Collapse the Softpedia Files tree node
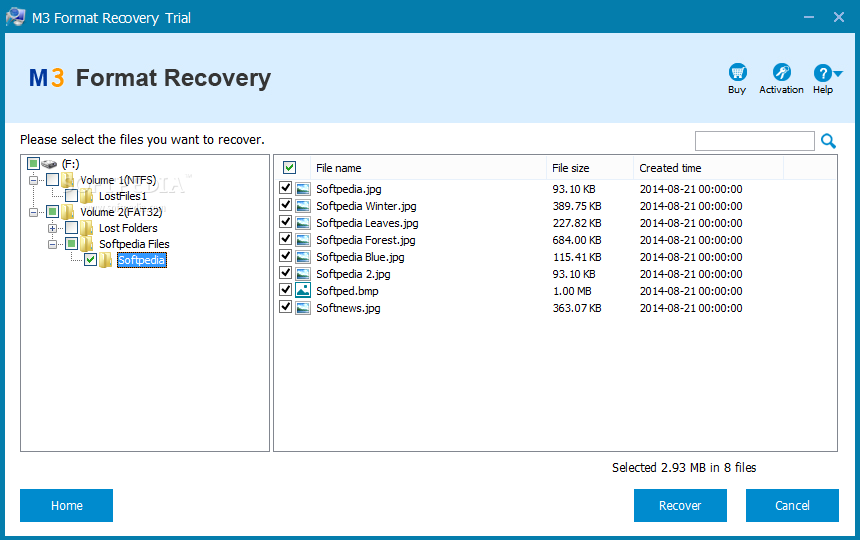Image resolution: width=860 pixels, height=540 pixels. (x=52, y=243)
